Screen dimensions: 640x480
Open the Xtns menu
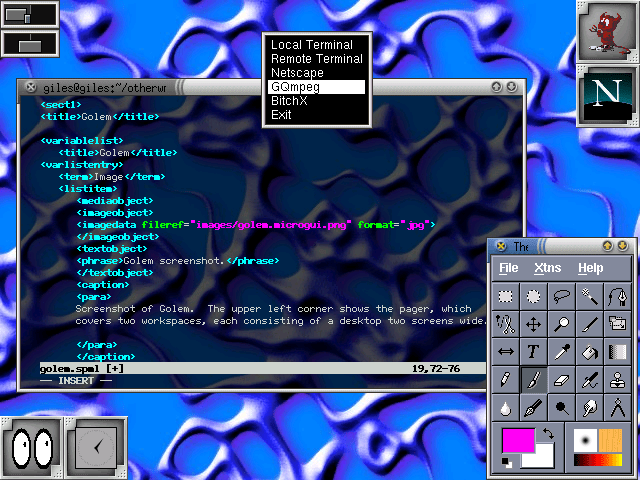pos(548,268)
